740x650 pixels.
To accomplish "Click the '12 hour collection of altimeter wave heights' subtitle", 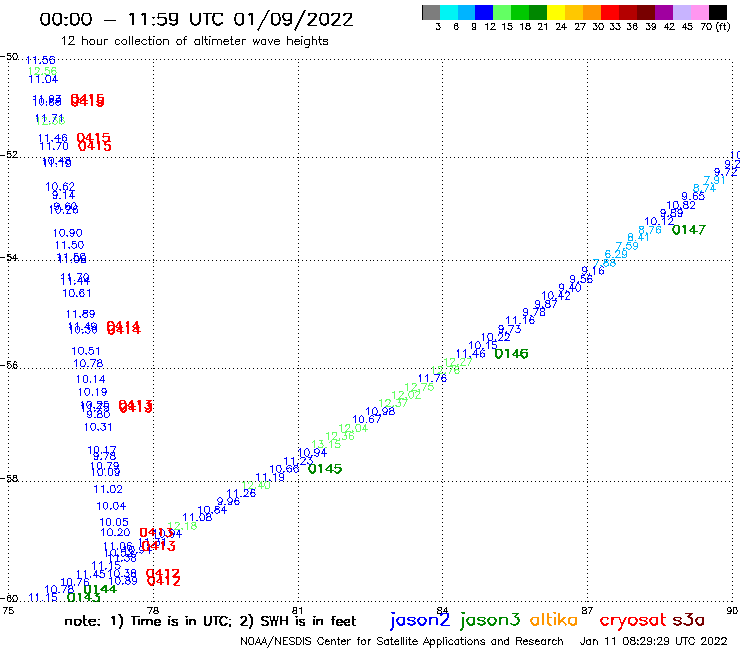I will pos(194,41).
